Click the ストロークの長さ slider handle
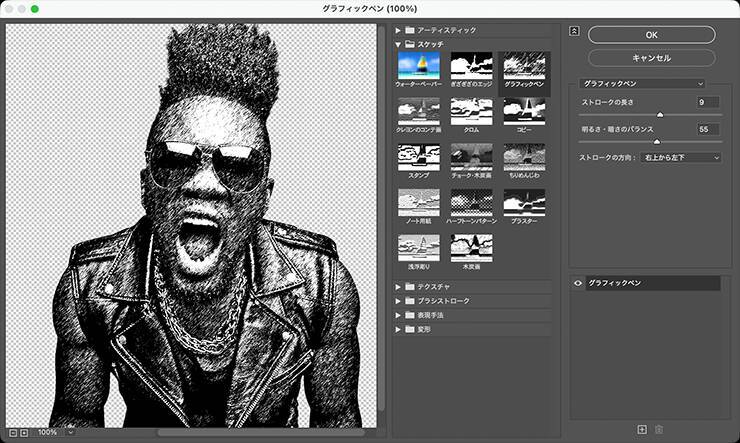Viewport: 740px width, 443px height. coord(660,115)
